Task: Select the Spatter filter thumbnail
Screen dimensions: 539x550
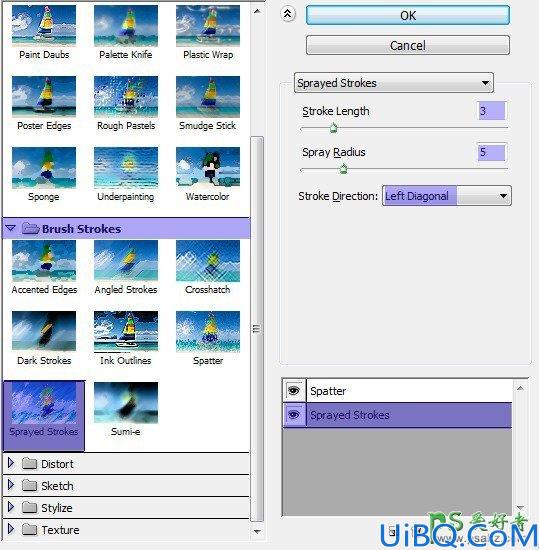Action: coord(208,331)
